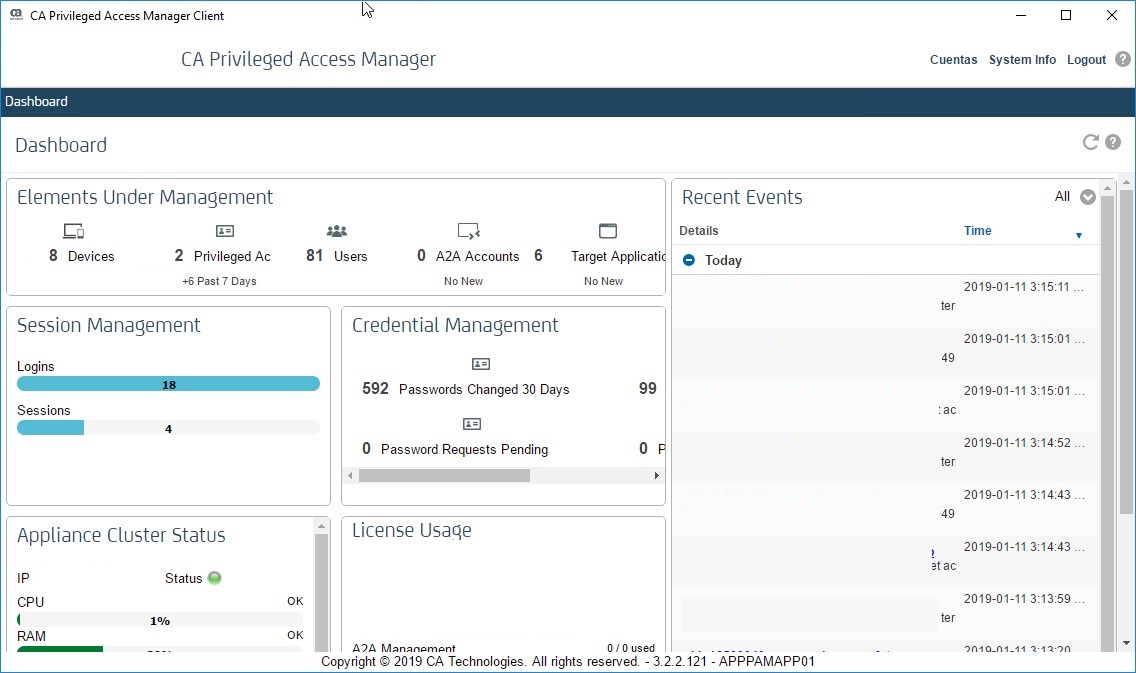Click the Sessions progress bar
This screenshot has height=673, width=1136.
[168, 428]
